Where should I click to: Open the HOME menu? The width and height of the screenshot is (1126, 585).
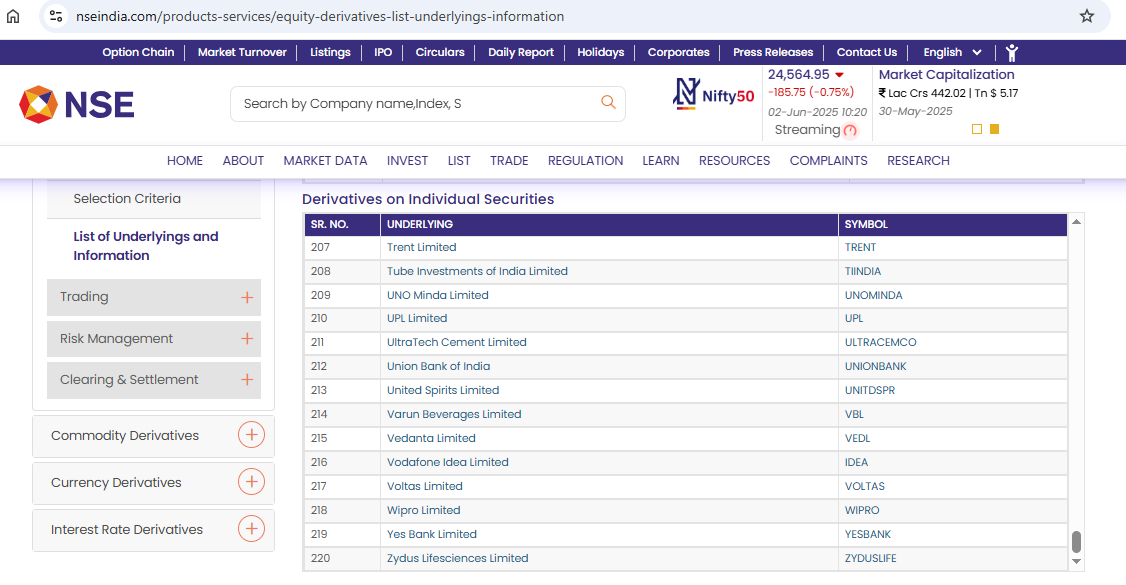(x=185, y=161)
